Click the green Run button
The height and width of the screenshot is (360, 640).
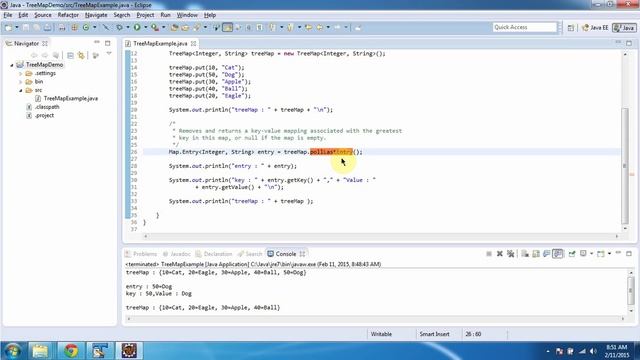tap(137, 27)
